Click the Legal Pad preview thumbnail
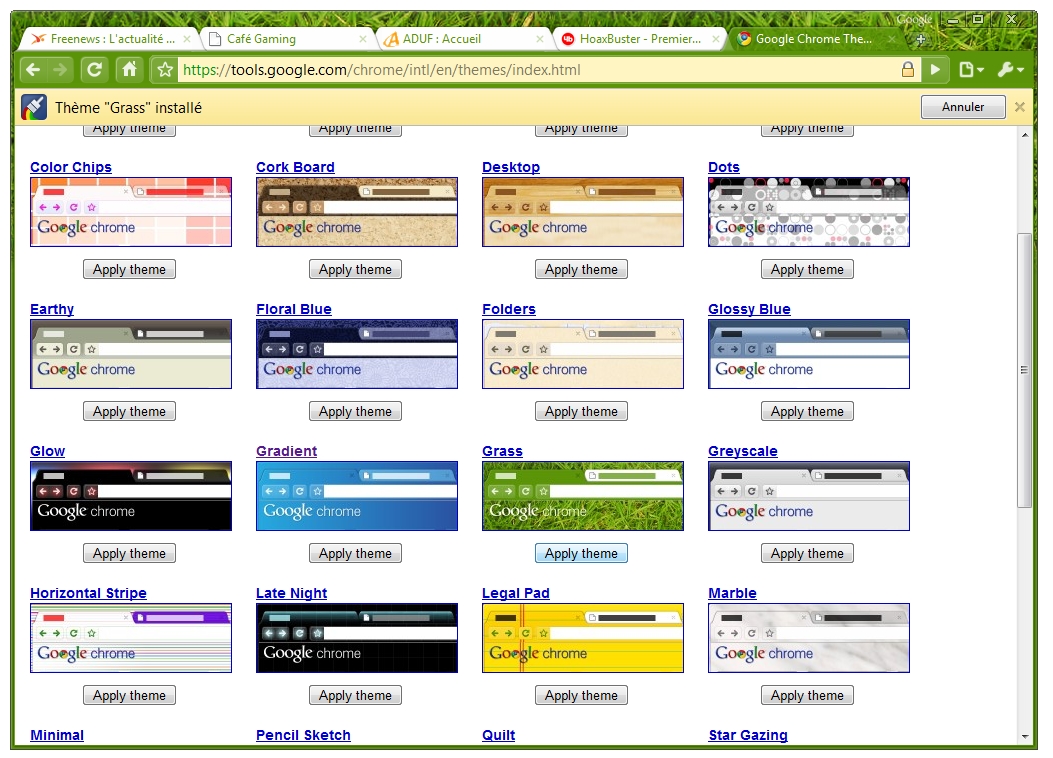This screenshot has width=1053, height=758. (x=583, y=638)
